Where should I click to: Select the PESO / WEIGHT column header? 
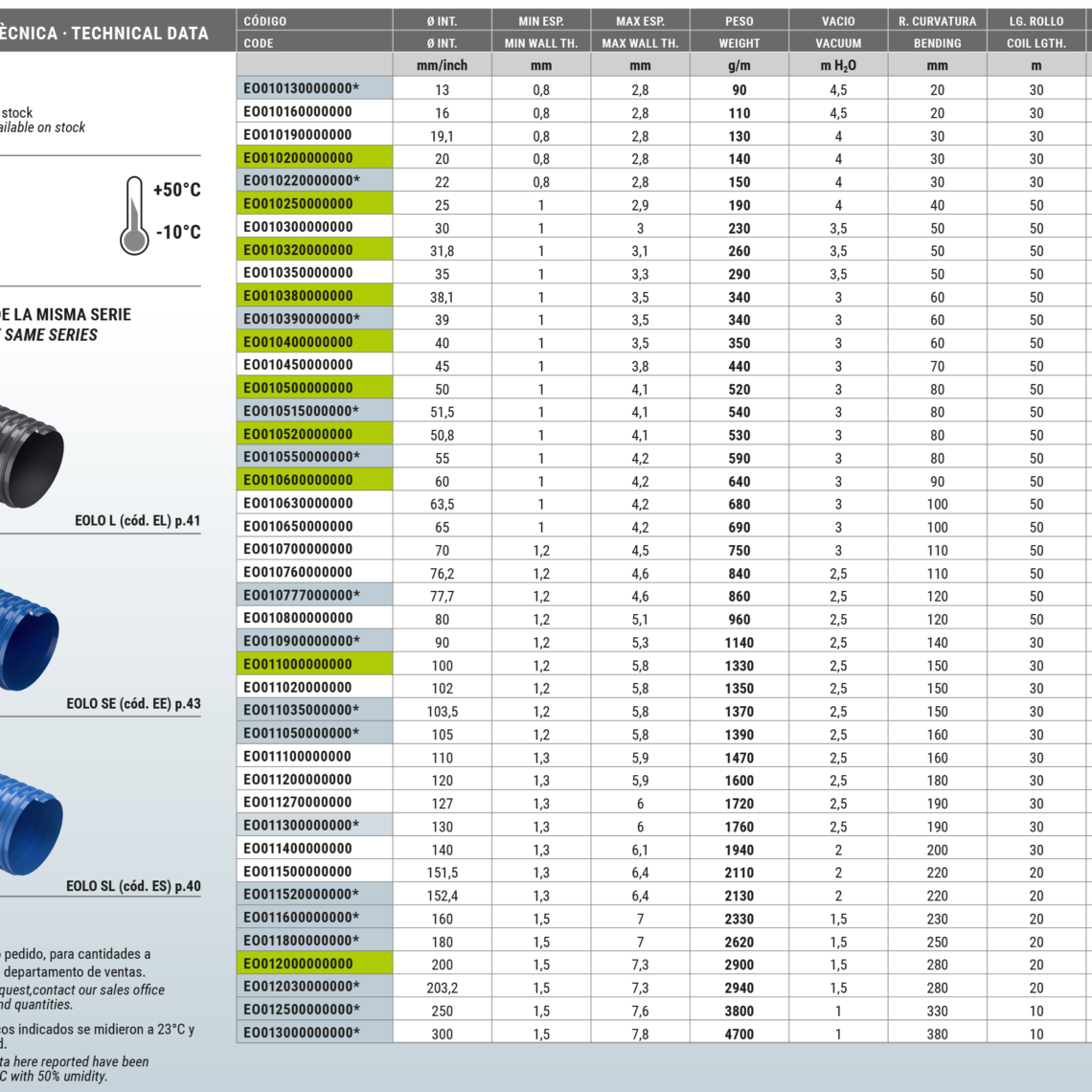pyautogui.click(x=739, y=32)
